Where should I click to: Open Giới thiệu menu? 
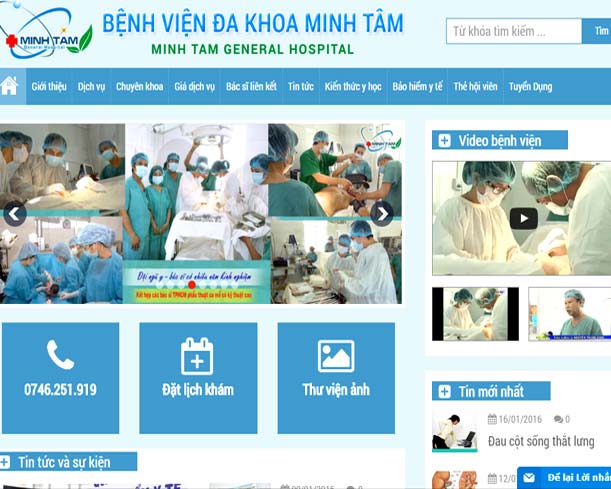[49, 87]
